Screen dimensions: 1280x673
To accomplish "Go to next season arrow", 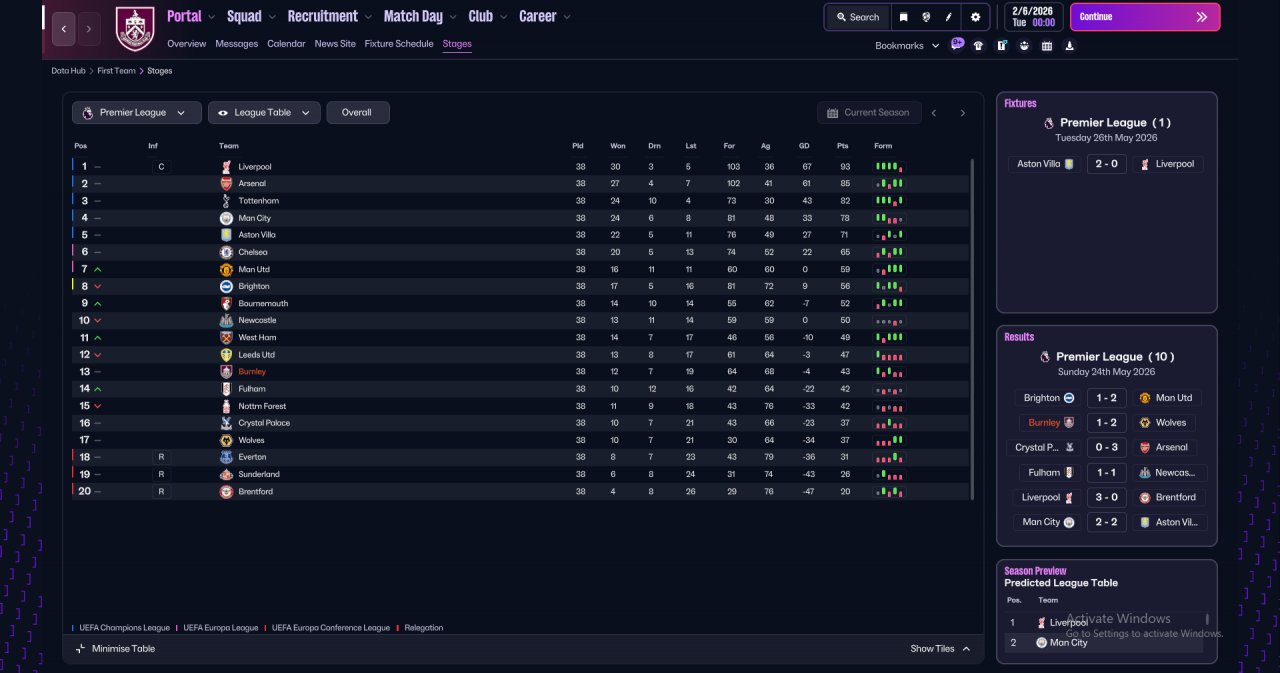I will [963, 113].
